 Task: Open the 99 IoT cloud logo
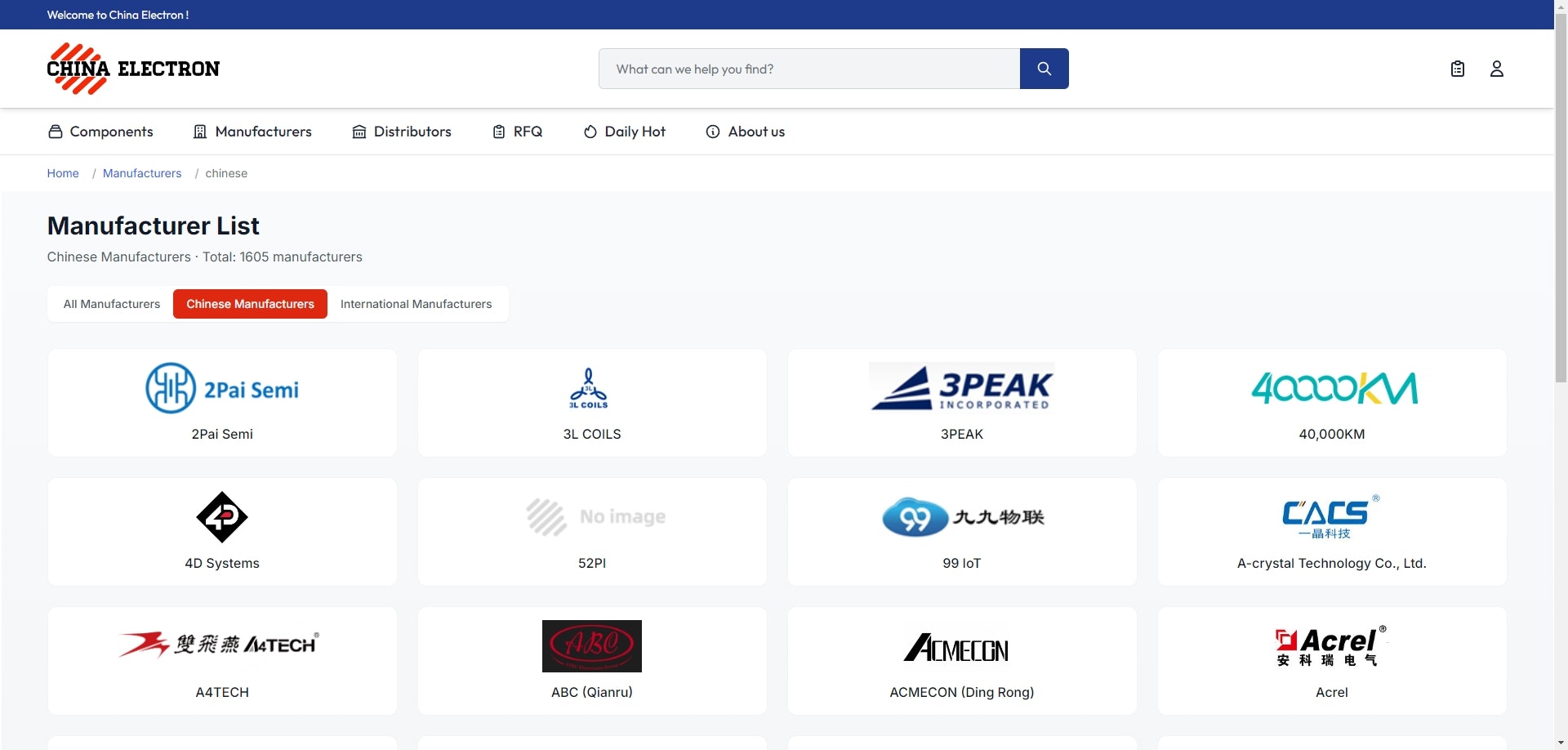pyautogui.click(x=963, y=517)
